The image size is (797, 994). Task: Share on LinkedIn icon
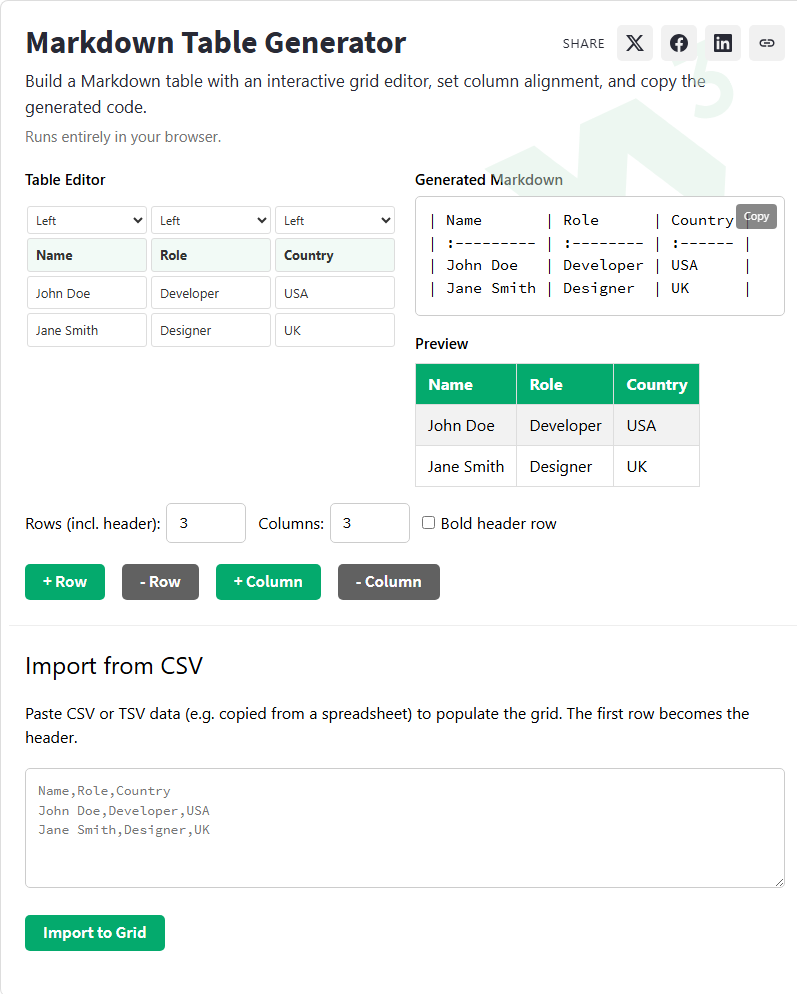point(723,43)
